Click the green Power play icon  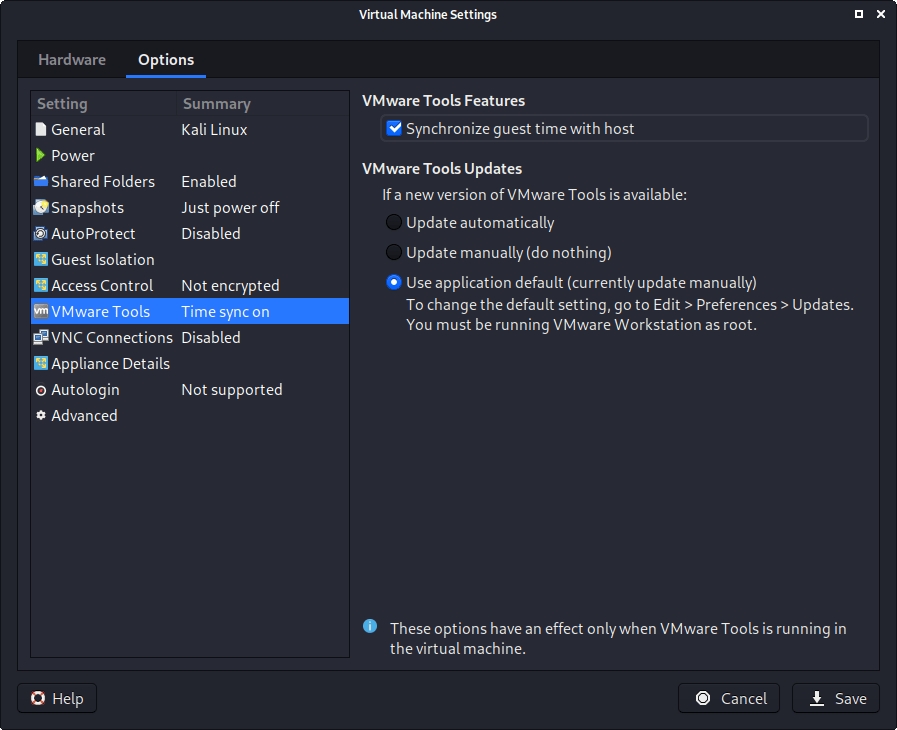(41, 156)
